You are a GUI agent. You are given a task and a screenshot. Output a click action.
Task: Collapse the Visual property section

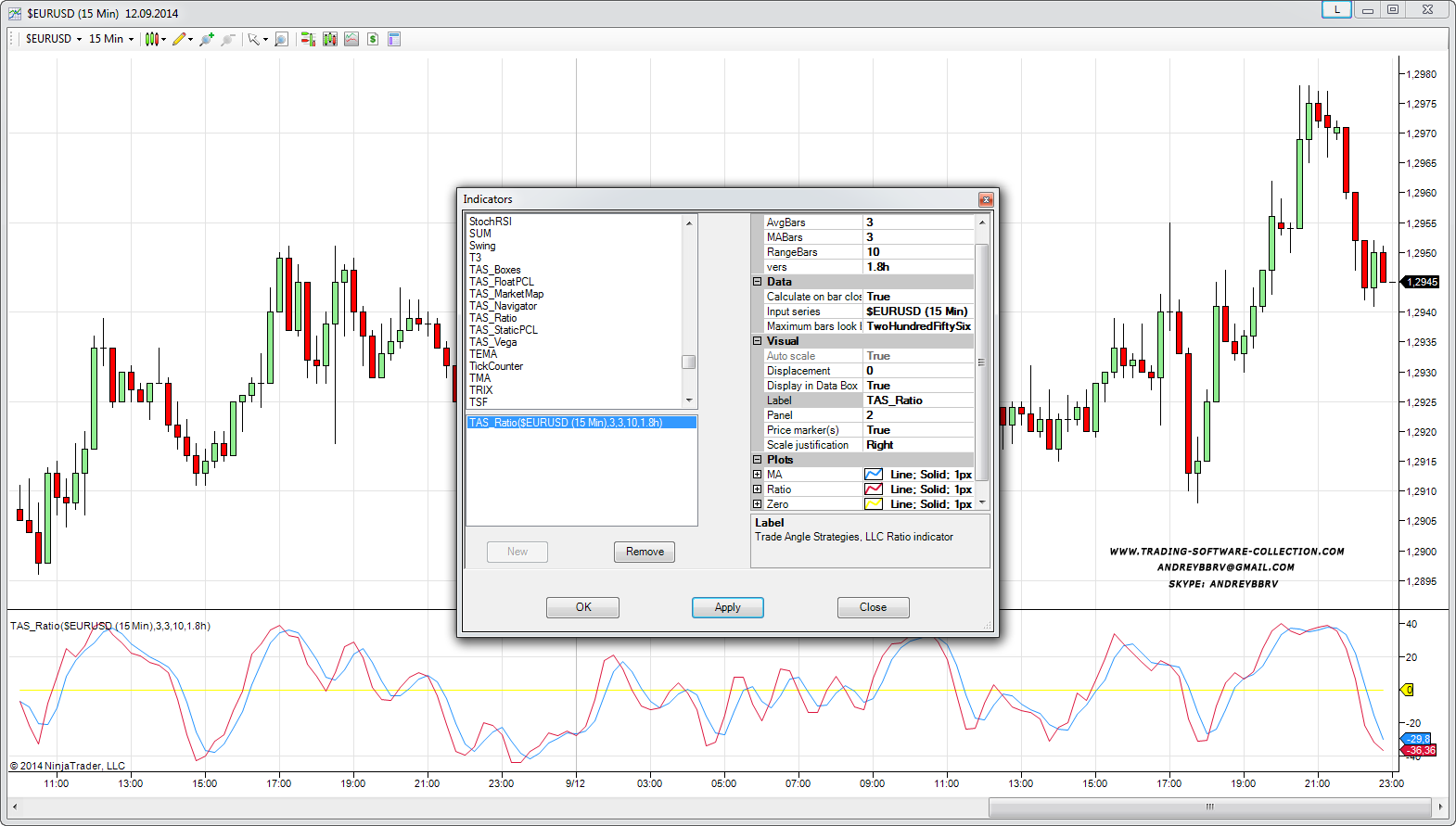757,341
